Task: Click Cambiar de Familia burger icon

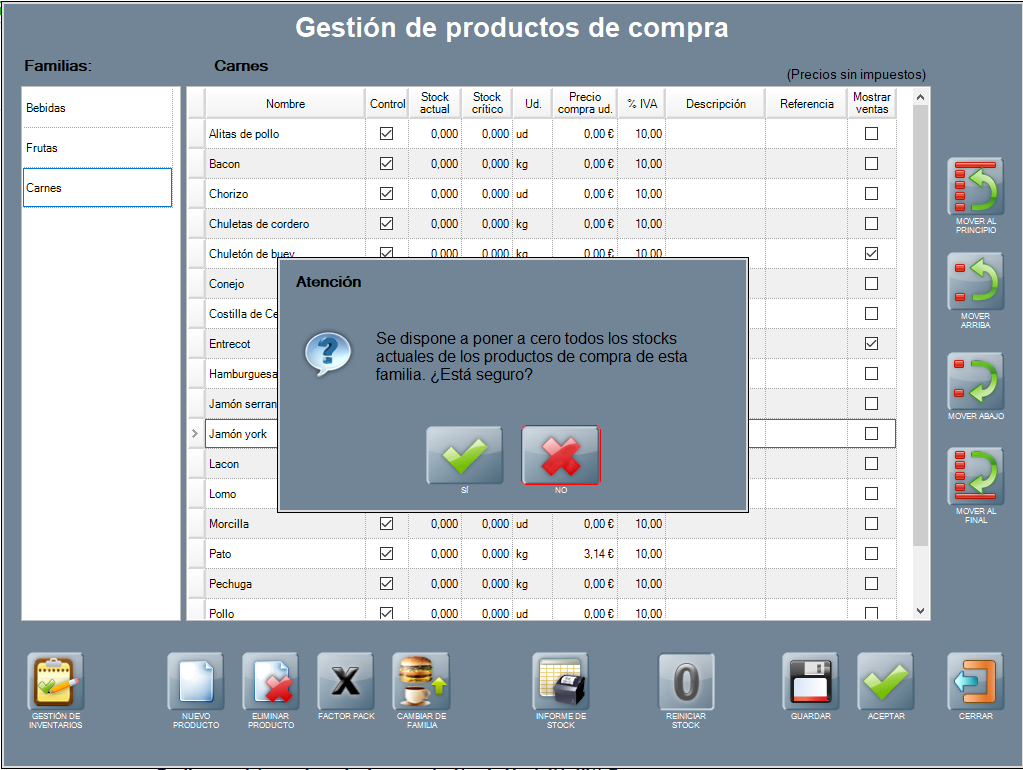Action: 421,682
